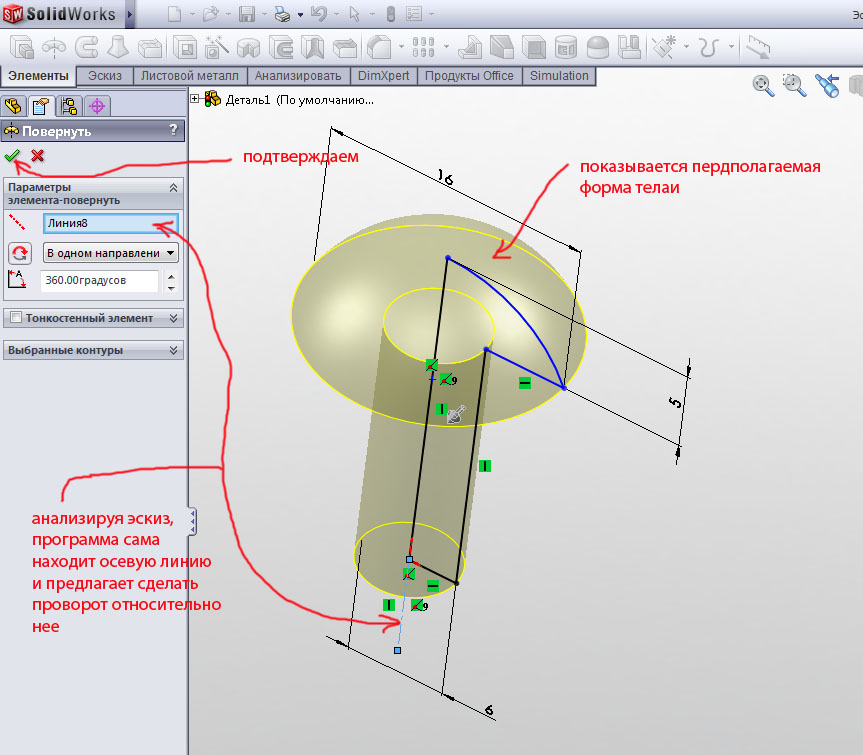Viewport: 863px width, 755px height.
Task: Select the Simulation tab
Action: click(559, 76)
